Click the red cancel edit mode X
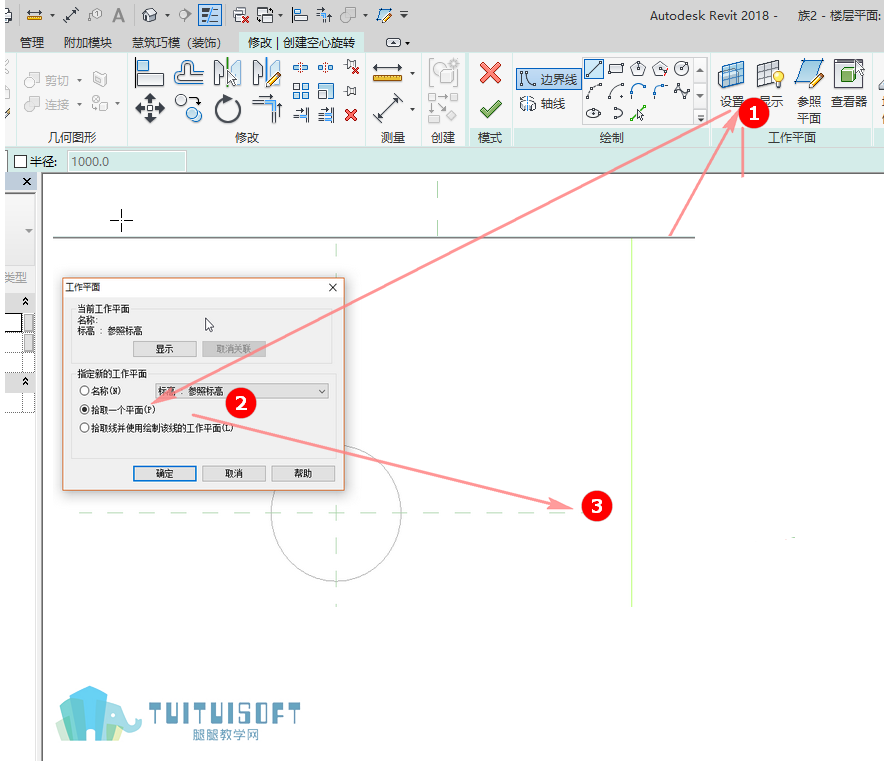 click(490, 73)
